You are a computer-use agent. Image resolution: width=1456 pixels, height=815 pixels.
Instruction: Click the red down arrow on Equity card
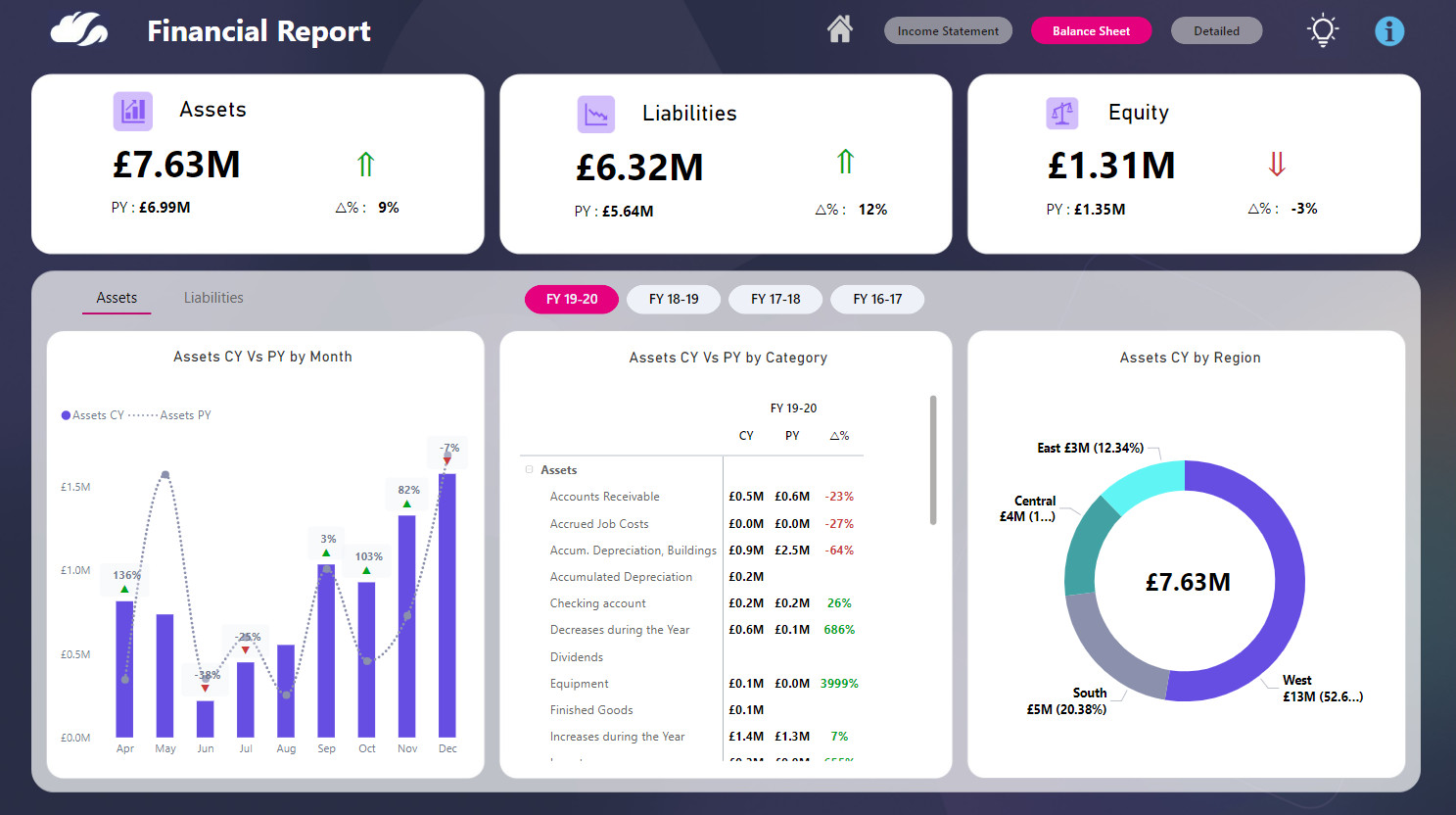point(1277,164)
